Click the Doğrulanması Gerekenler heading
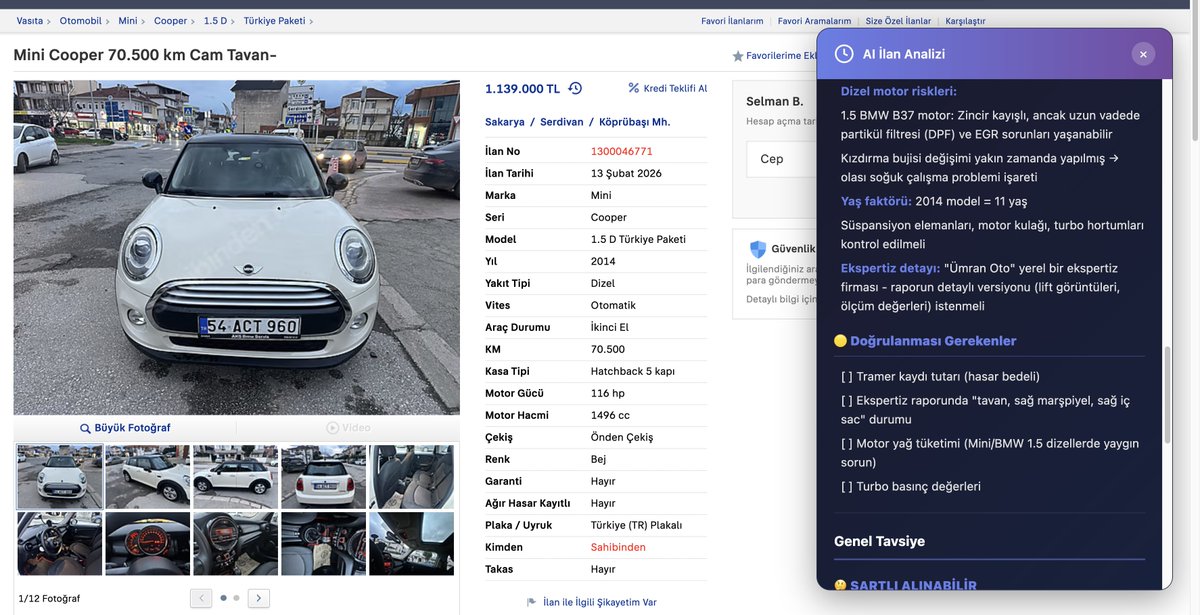This screenshot has width=1200, height=615. [933, 341]
